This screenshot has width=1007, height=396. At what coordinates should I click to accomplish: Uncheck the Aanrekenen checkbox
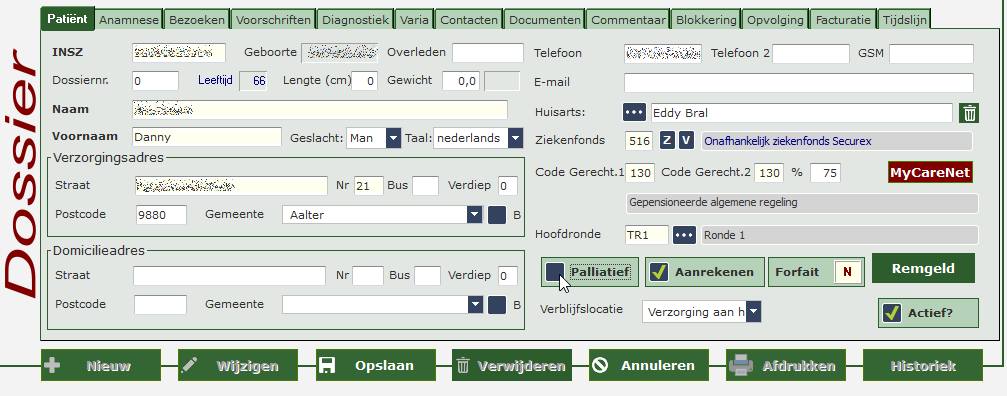pos(658,272)
